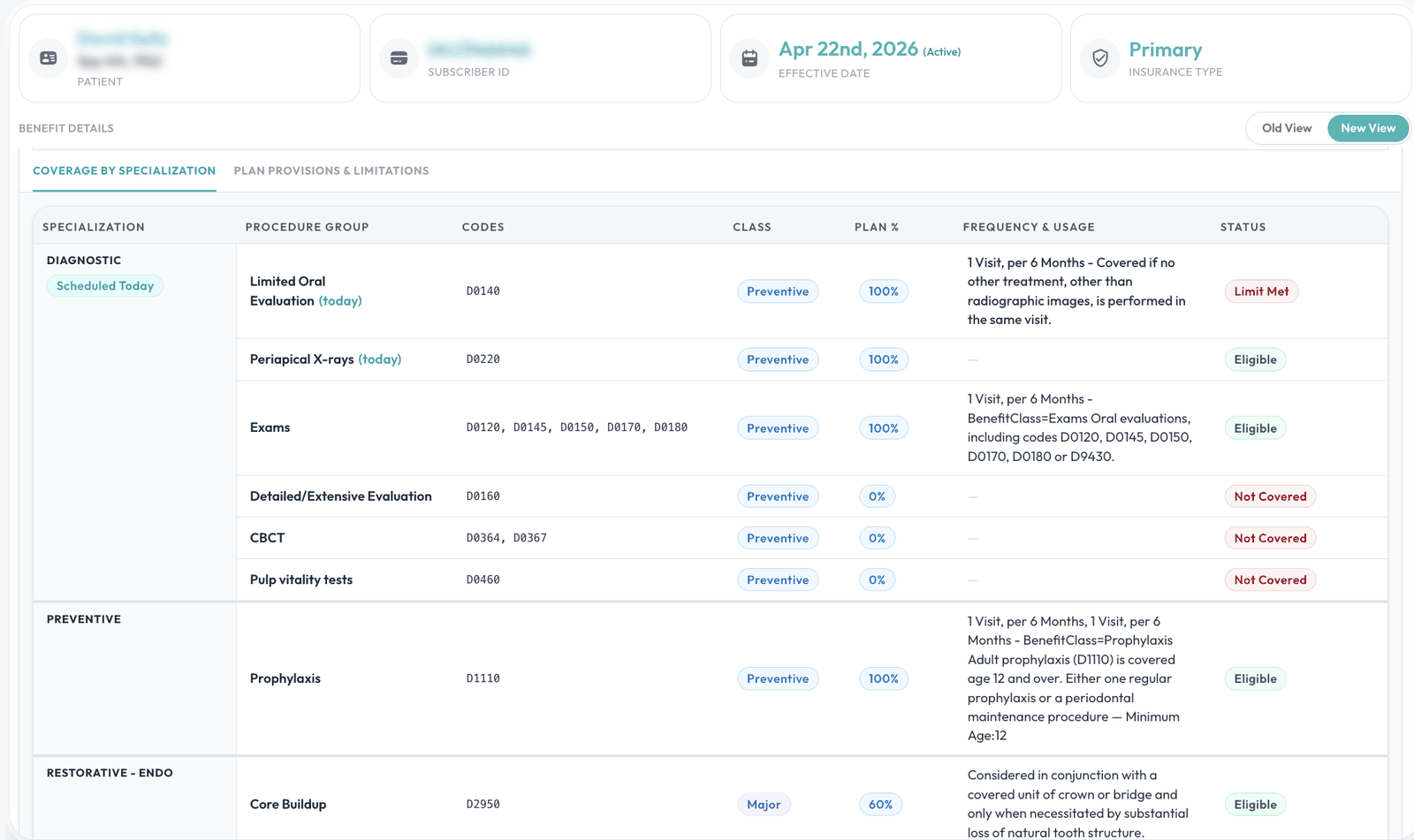
Task: Click the Procedure Group column header
Action: [x=307, y=227]
